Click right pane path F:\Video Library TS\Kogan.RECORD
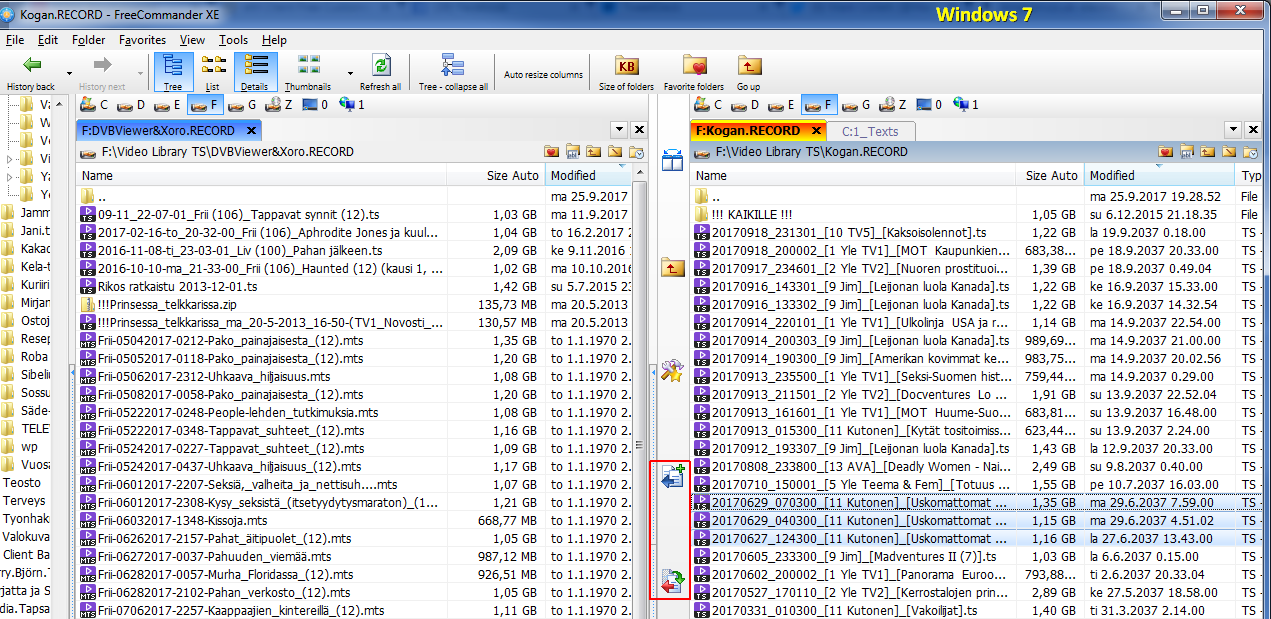The width and height of the screenshot is (1271, 619). tap(812, 152)
